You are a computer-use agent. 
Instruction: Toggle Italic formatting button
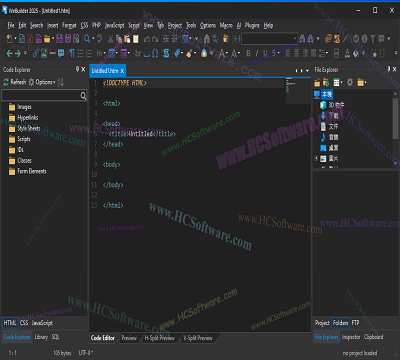pos(257,53)
